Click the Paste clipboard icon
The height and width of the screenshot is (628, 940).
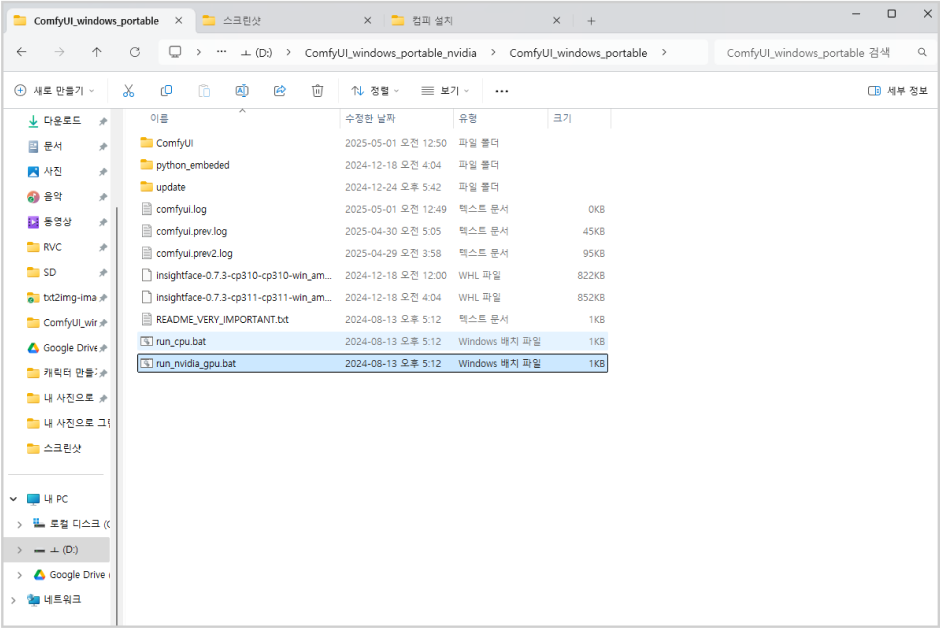pyautogui.click(x=204, y=91)
